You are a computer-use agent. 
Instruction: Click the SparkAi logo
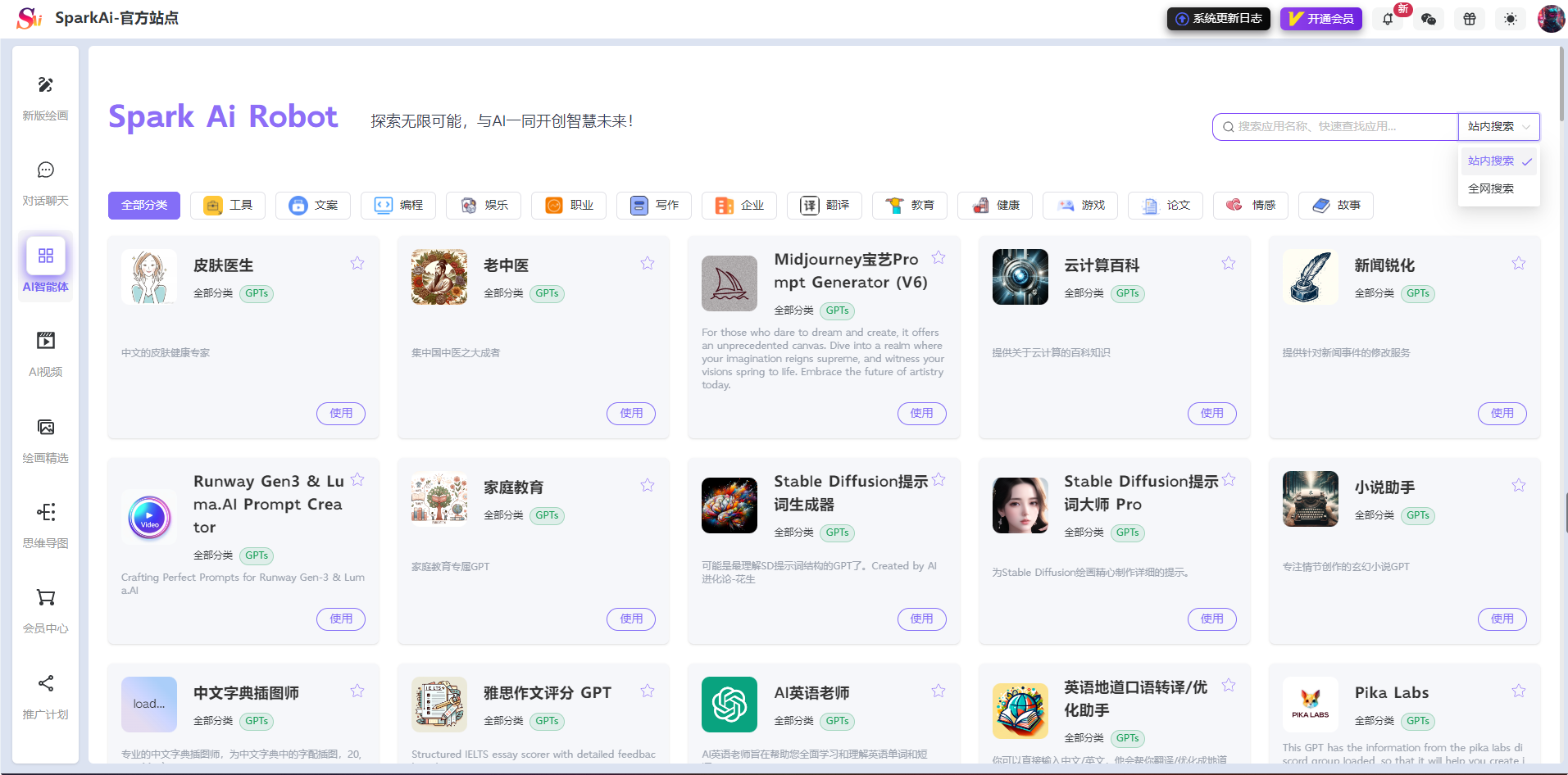pyautogui.click(x=29, y=18)
